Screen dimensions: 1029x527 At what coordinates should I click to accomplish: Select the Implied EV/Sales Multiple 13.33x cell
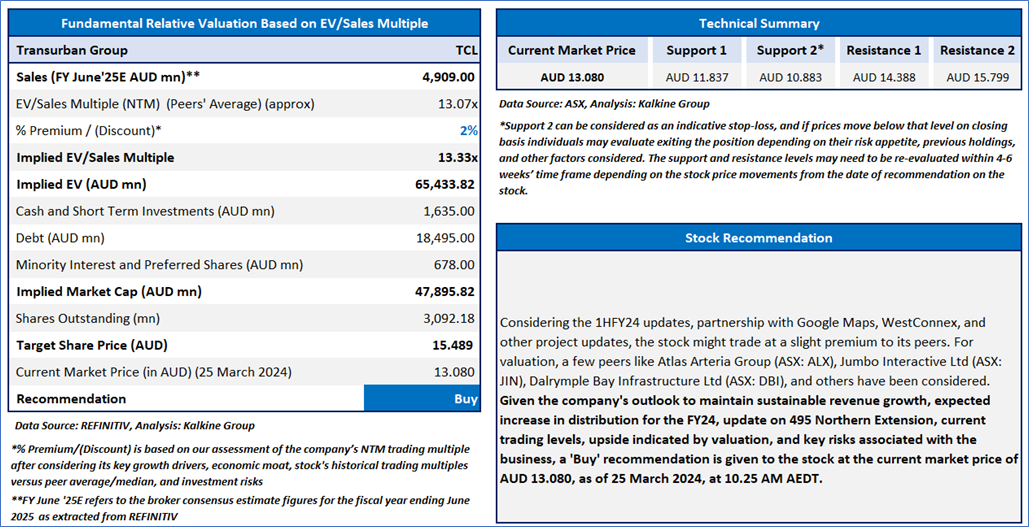coord(453,158)
